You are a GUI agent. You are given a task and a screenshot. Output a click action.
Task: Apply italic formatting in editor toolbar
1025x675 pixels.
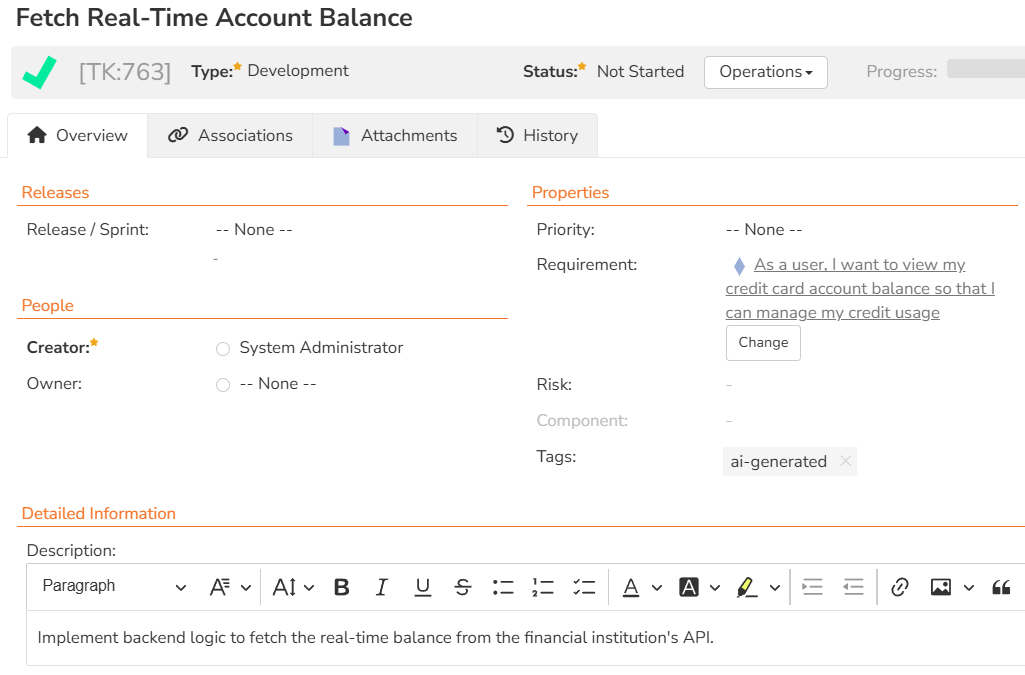(x=381, y=588)
